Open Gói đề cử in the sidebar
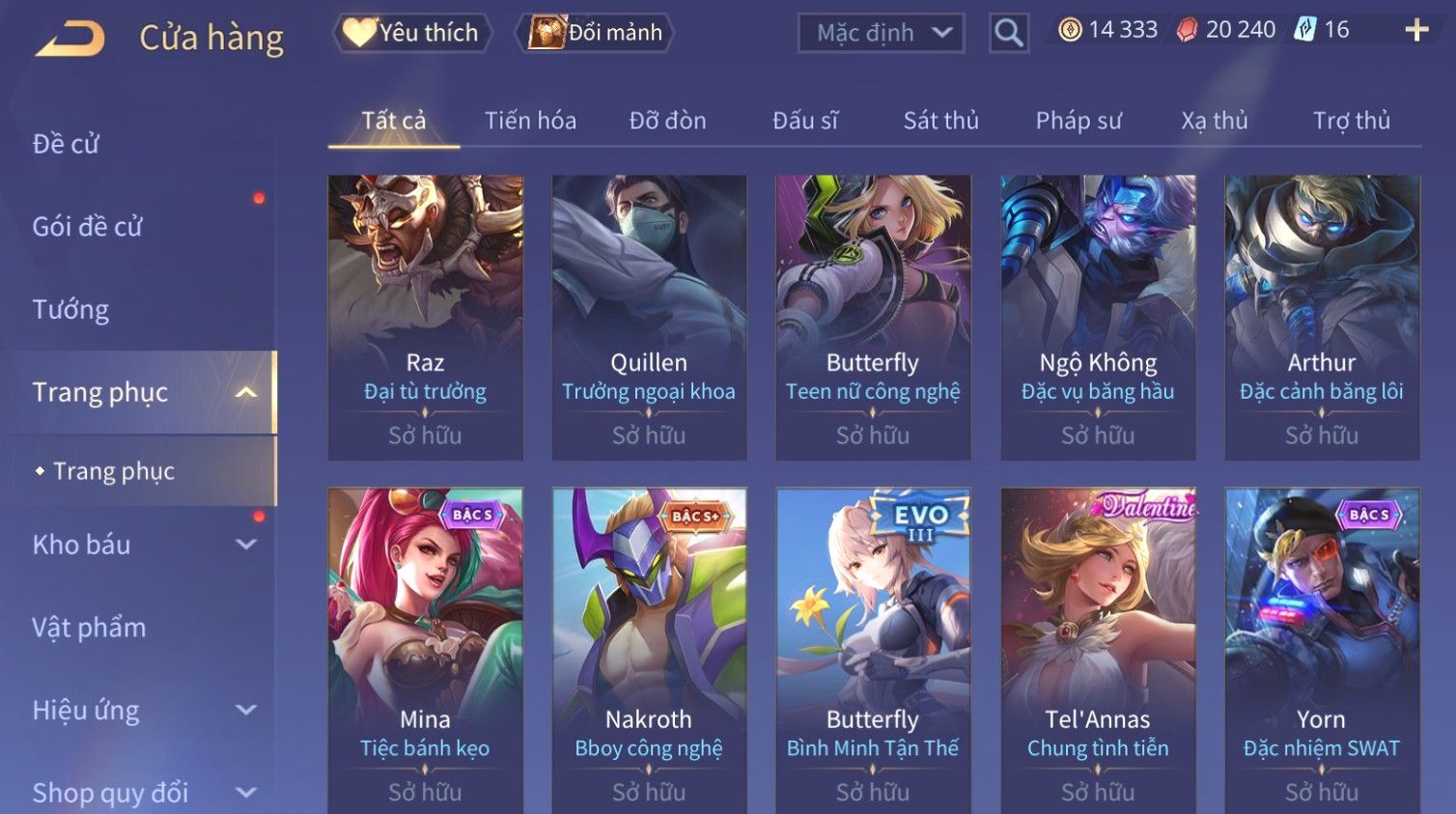 click(x=87, y=227)
